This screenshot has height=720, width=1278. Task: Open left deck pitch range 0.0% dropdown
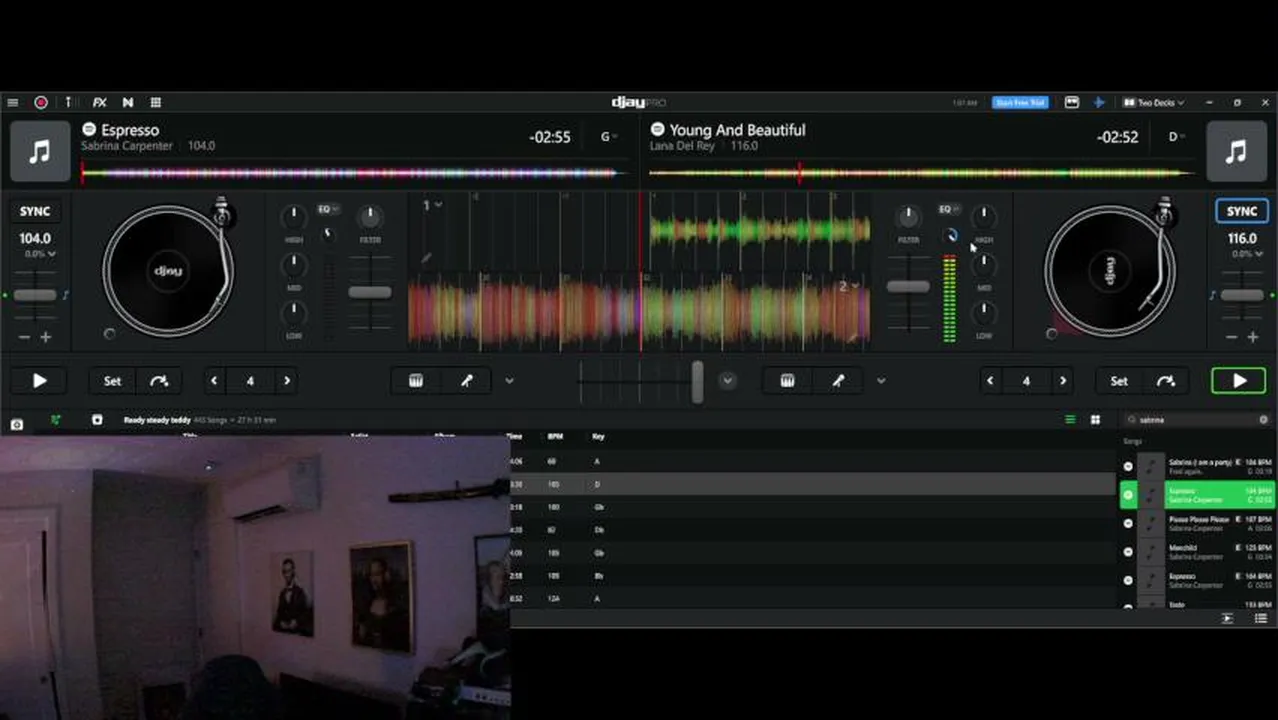point(40,254)
